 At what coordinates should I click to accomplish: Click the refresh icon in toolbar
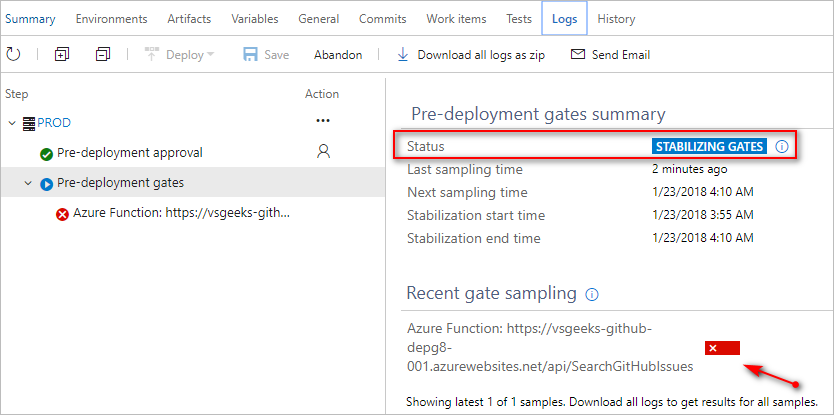13,55
